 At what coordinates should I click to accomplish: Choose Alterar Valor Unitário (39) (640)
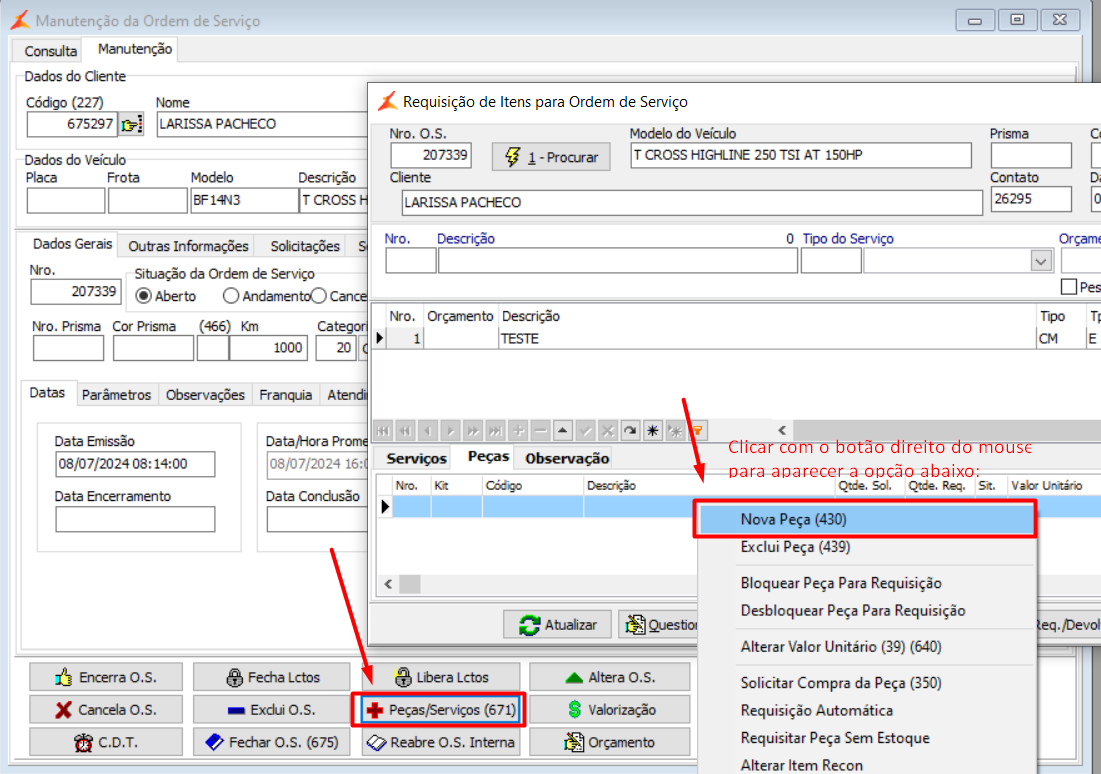pyautogui.click(x=866, y=646)
